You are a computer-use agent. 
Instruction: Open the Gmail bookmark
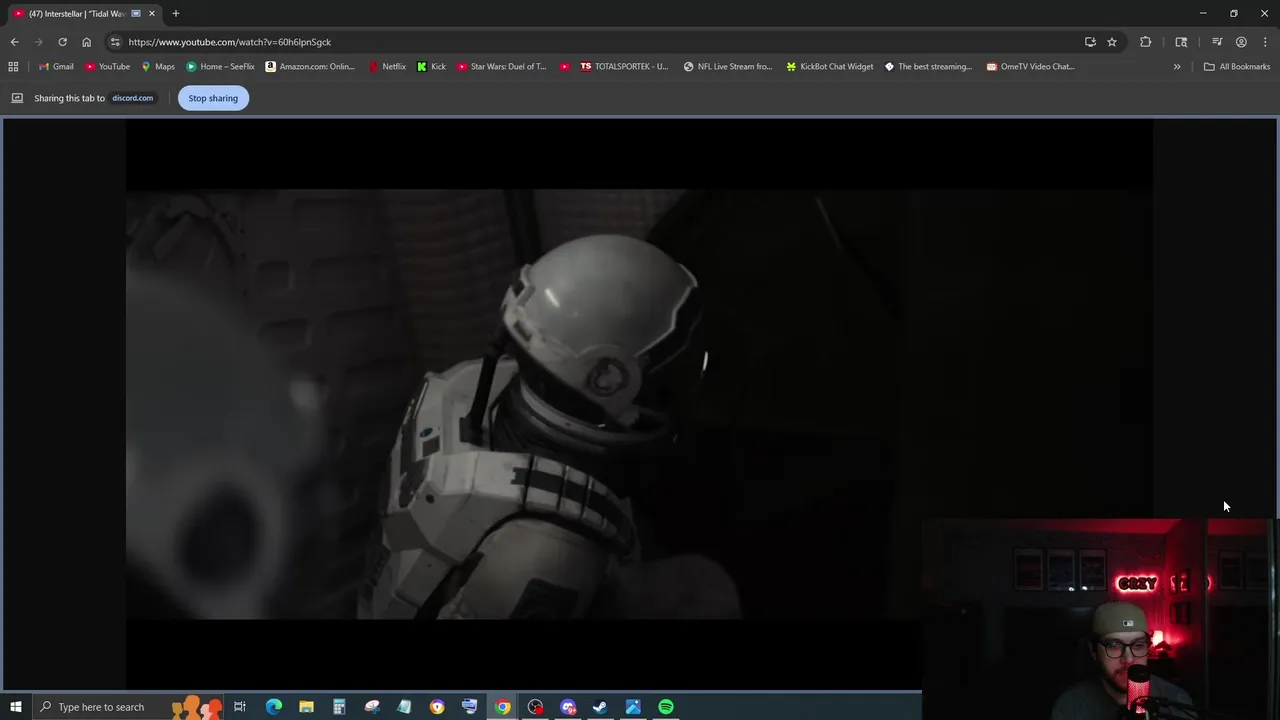pyautogui.click(x=56, y=67)
